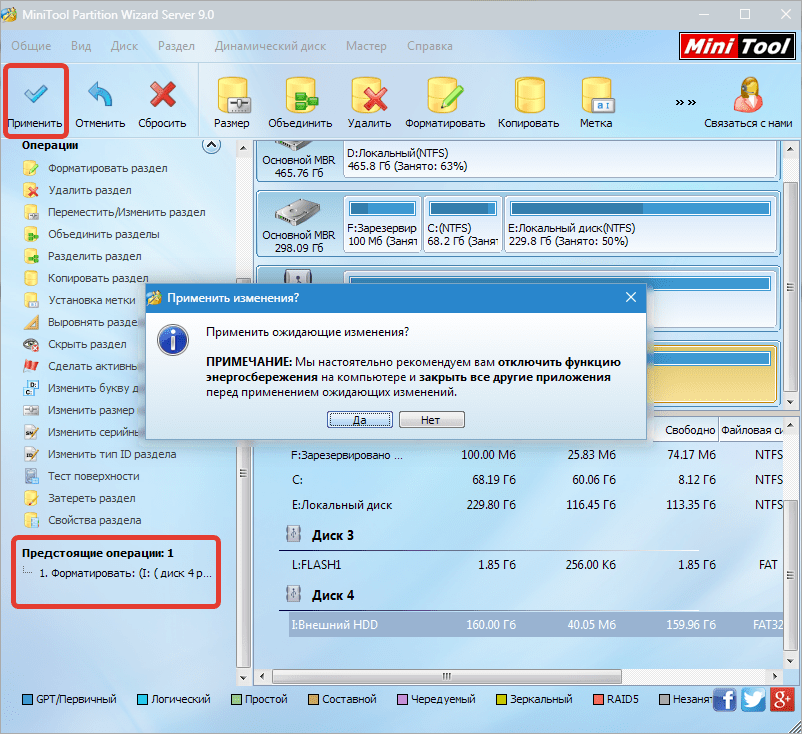Click the Сбросить red cross icon
Viewport: 802px width, 734px height.
tap(162, 96)
